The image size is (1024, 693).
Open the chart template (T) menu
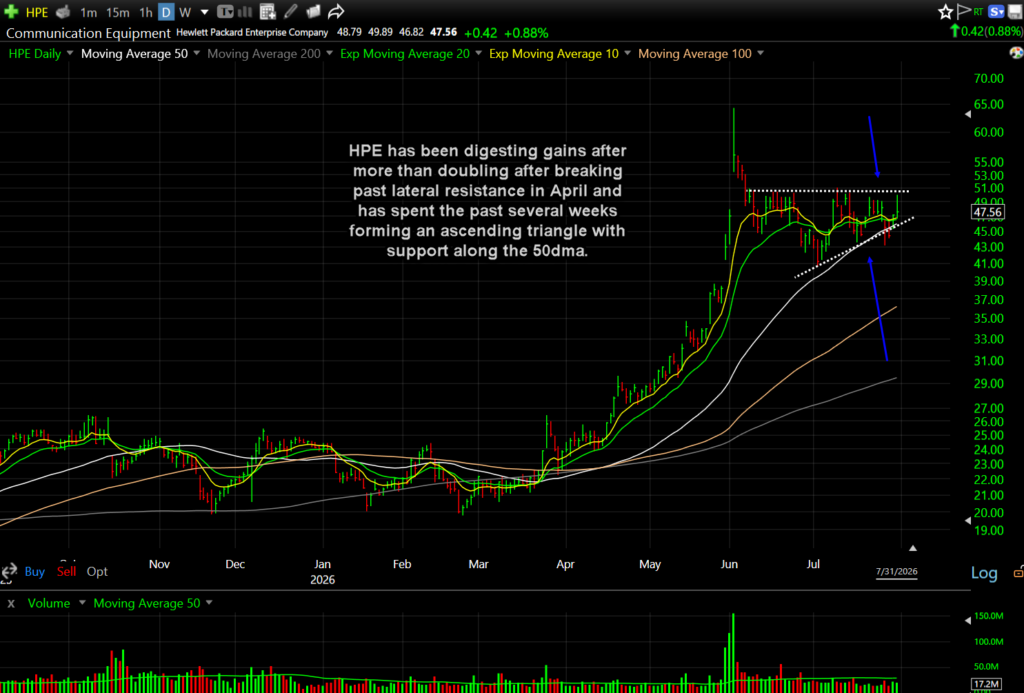[225, 12]
